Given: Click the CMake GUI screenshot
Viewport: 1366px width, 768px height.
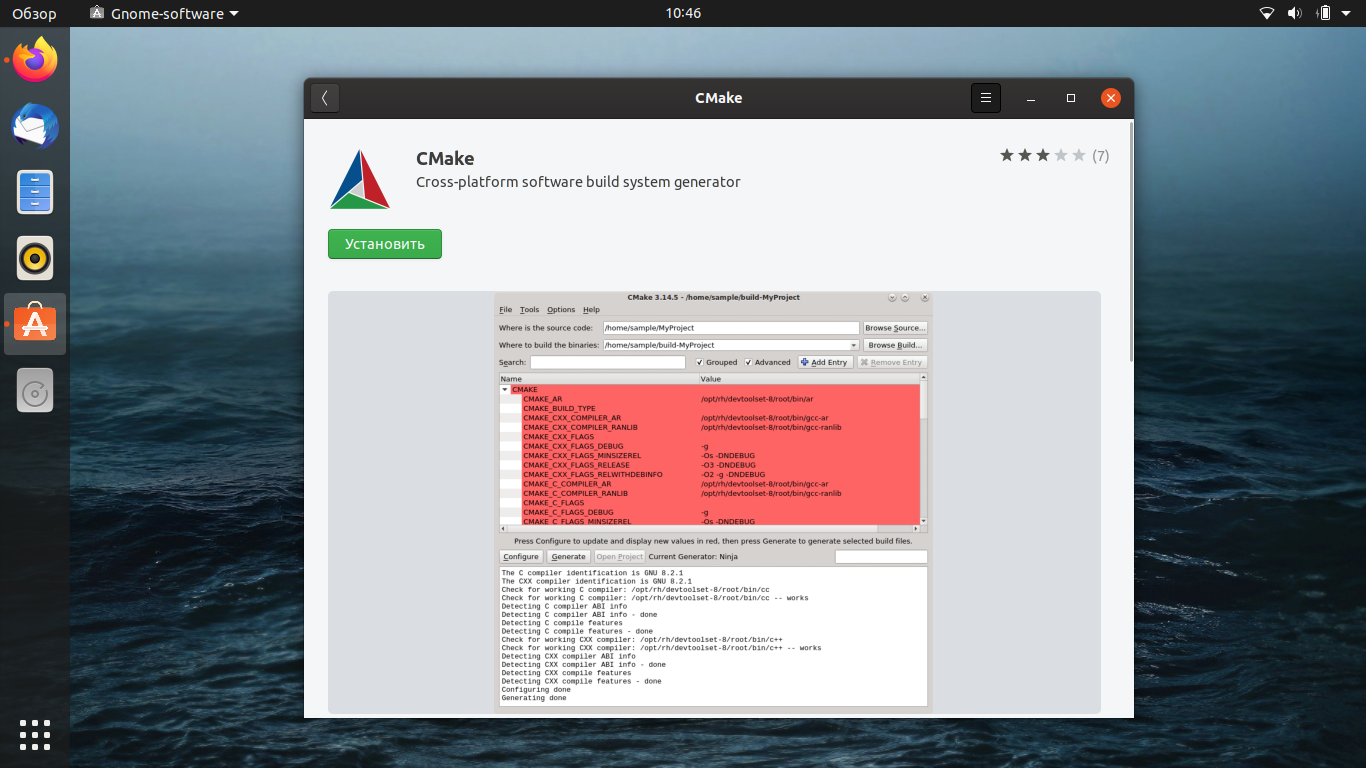Looking at the screenshot, I should [713, 501].
